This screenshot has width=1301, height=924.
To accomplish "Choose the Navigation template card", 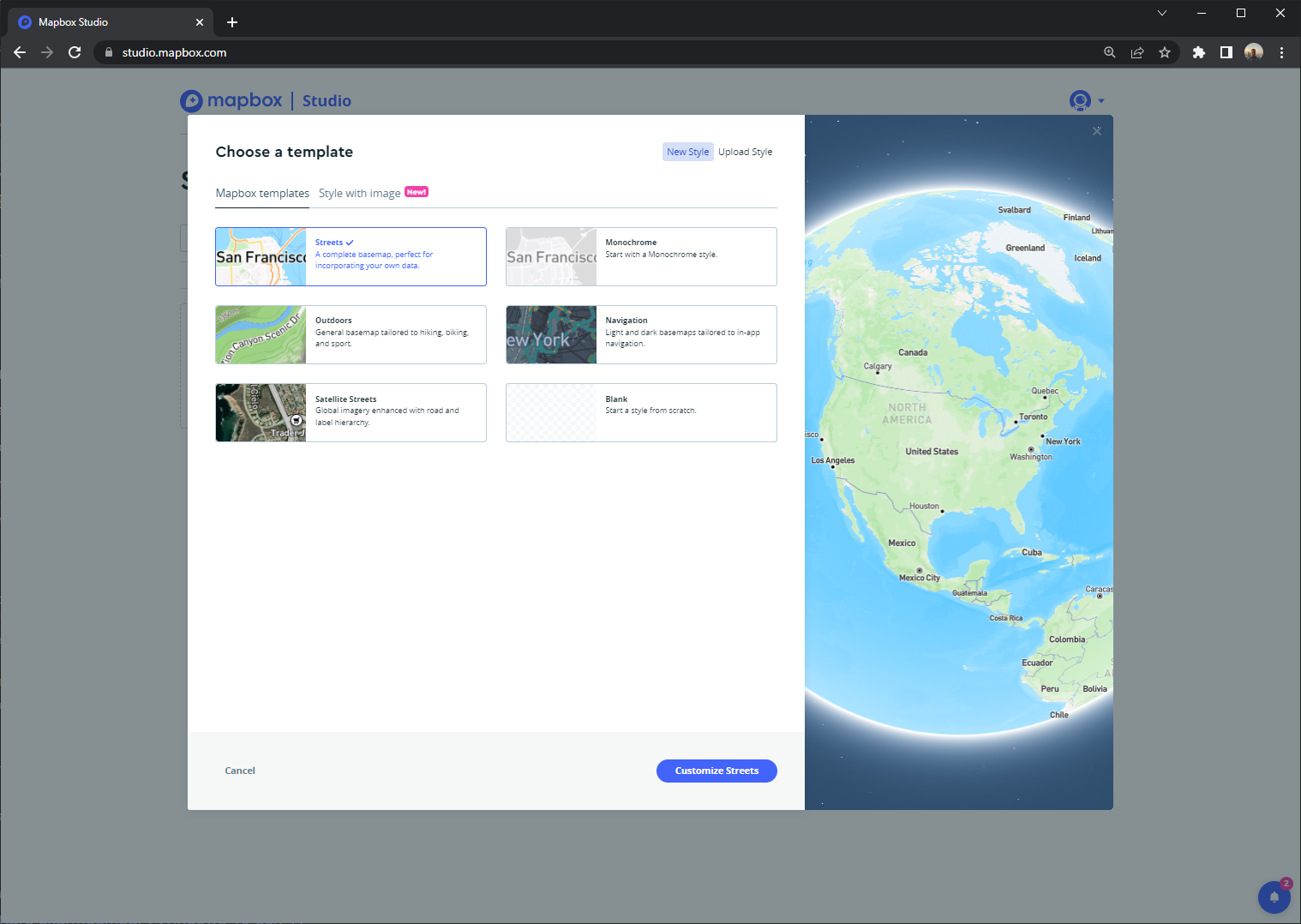I will 641,334.
